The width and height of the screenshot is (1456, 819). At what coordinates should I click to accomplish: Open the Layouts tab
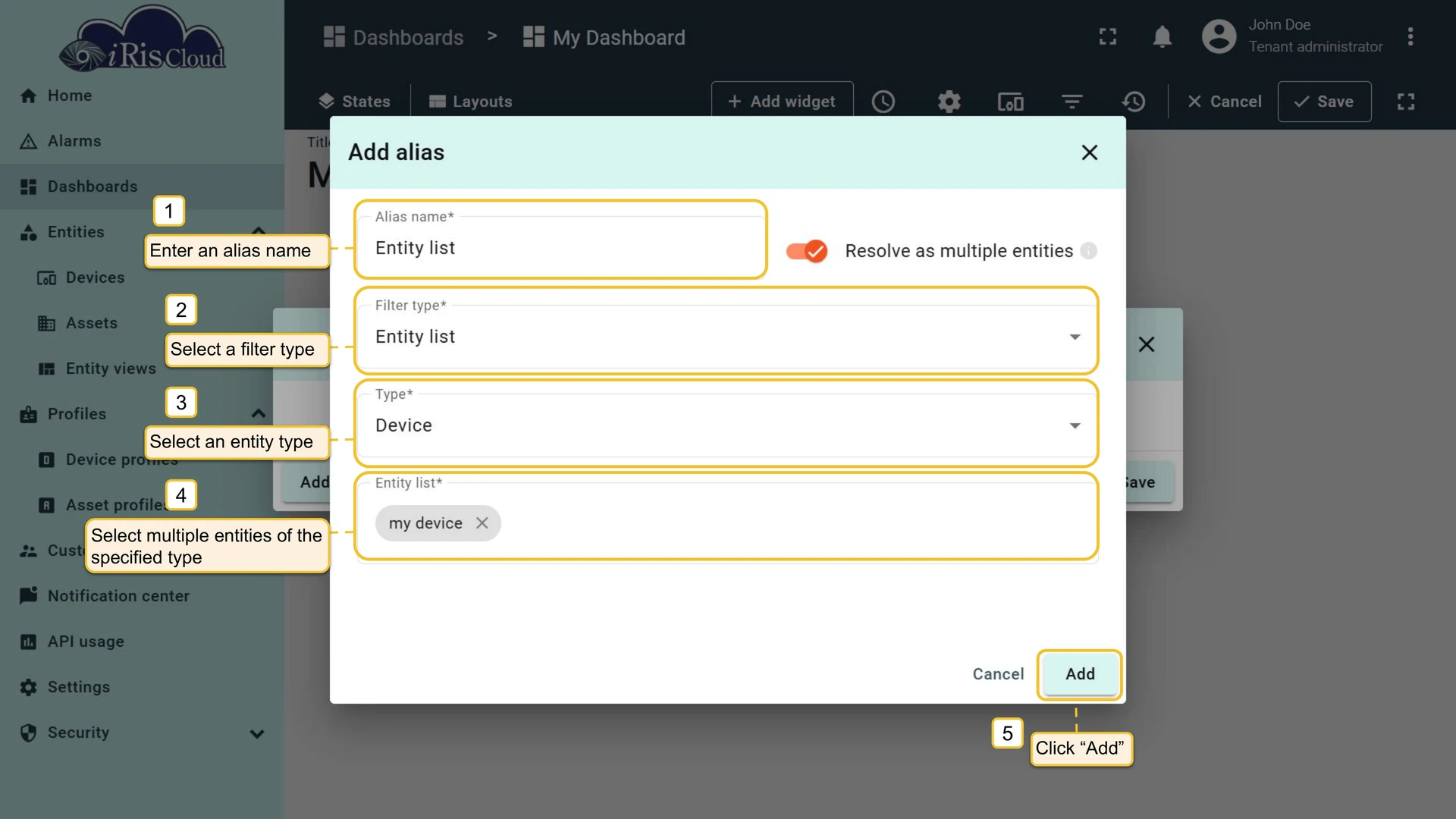point(470,102)
